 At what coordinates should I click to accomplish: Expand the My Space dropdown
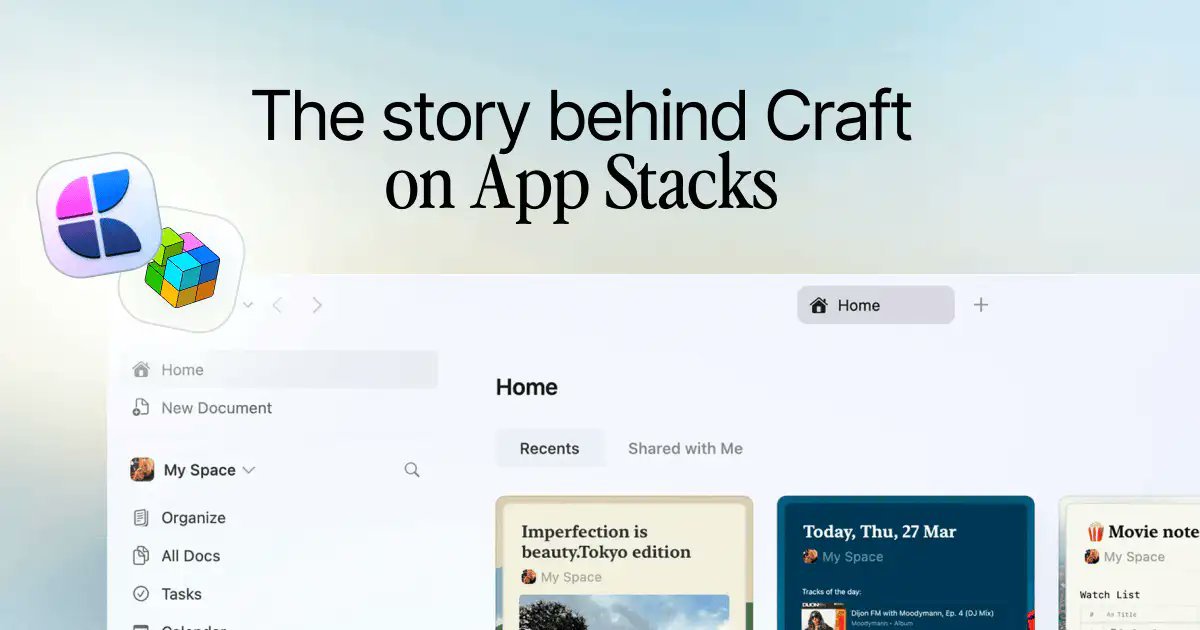pyautogui.click(x=249, y=470)
